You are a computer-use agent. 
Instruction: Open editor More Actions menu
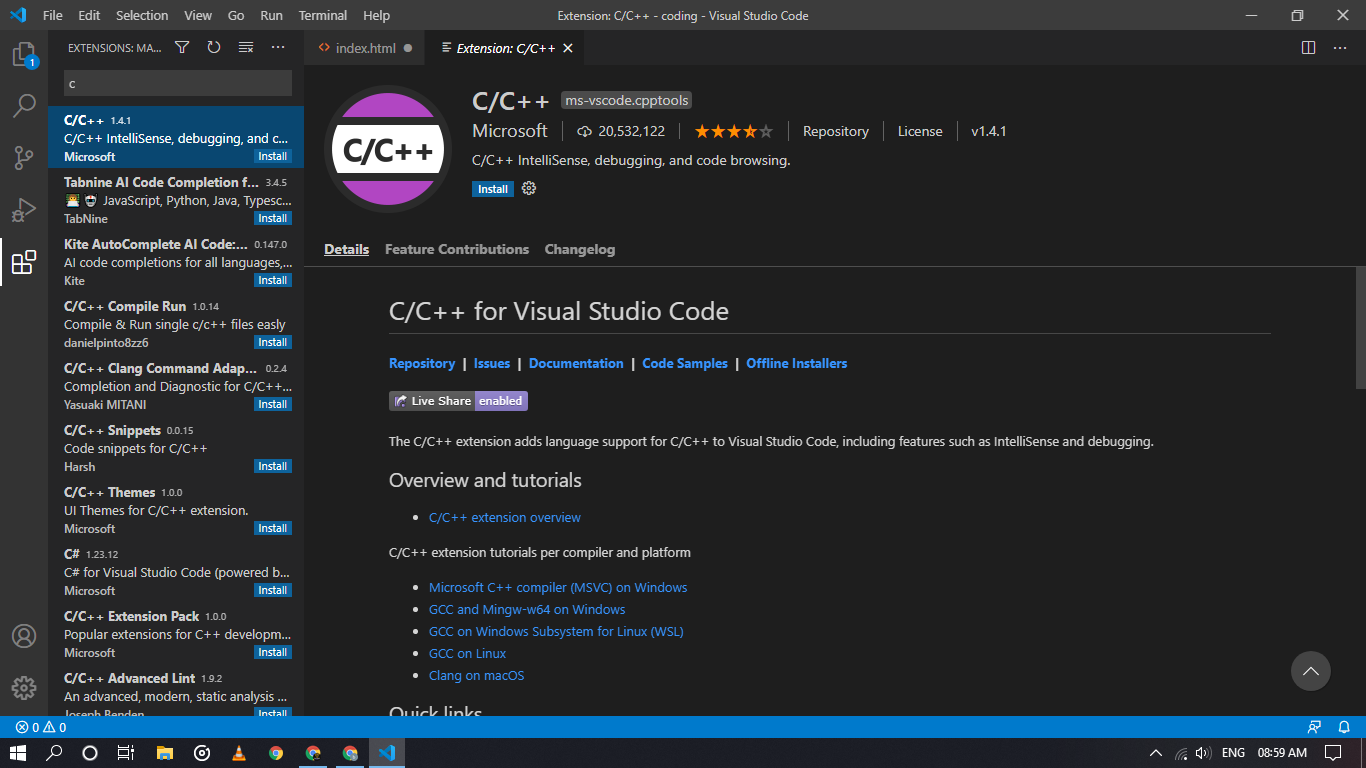[x=1340, y=48]
